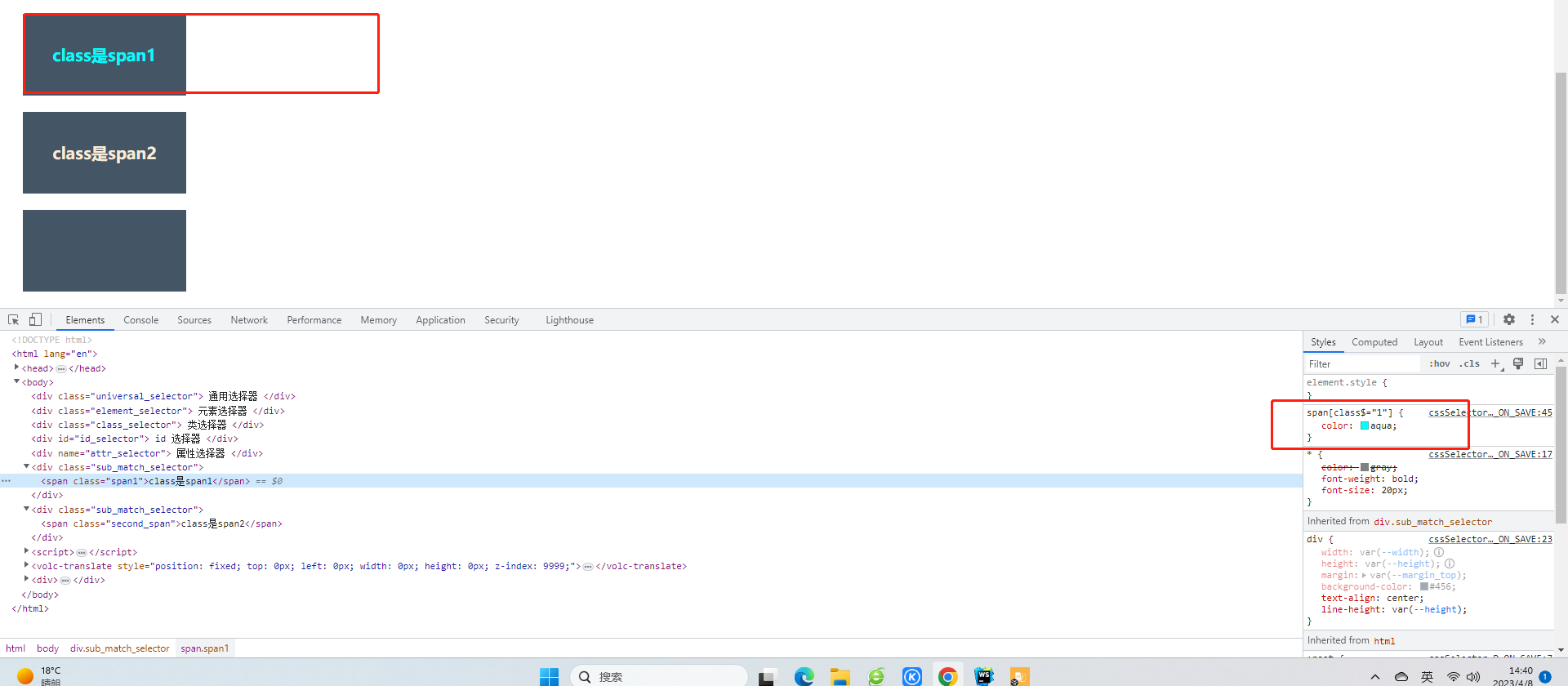Screen dimensions: 1568x686
Task: Collapse first sub_match_selector div triangle
Action: [x=26, y=466]
